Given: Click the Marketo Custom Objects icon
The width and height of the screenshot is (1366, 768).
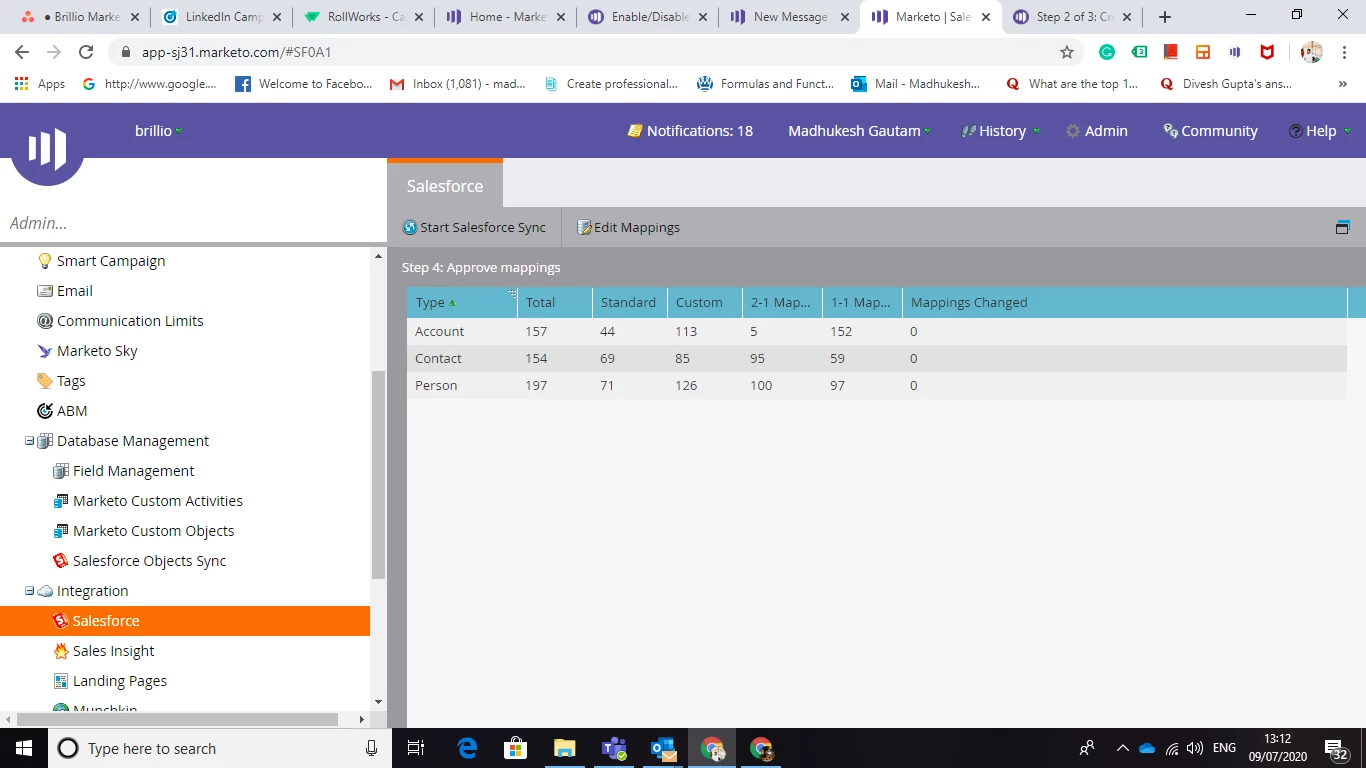Looking at the screenshot, I should [61, 531].
